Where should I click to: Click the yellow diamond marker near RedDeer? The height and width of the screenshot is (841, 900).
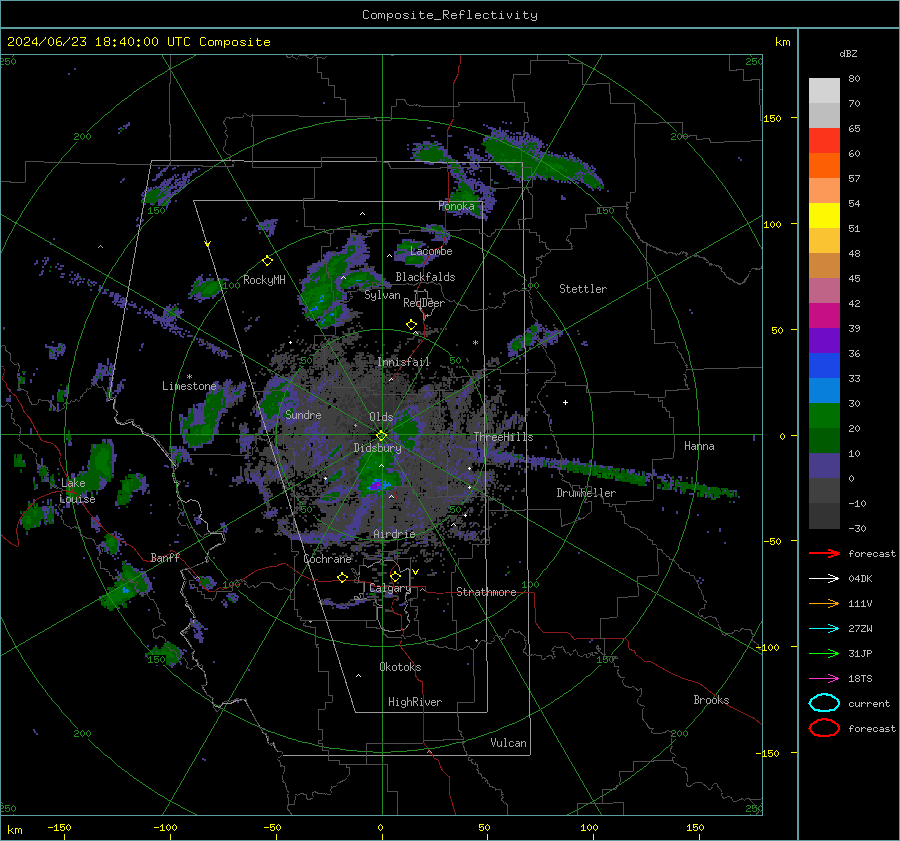(411, 325)
